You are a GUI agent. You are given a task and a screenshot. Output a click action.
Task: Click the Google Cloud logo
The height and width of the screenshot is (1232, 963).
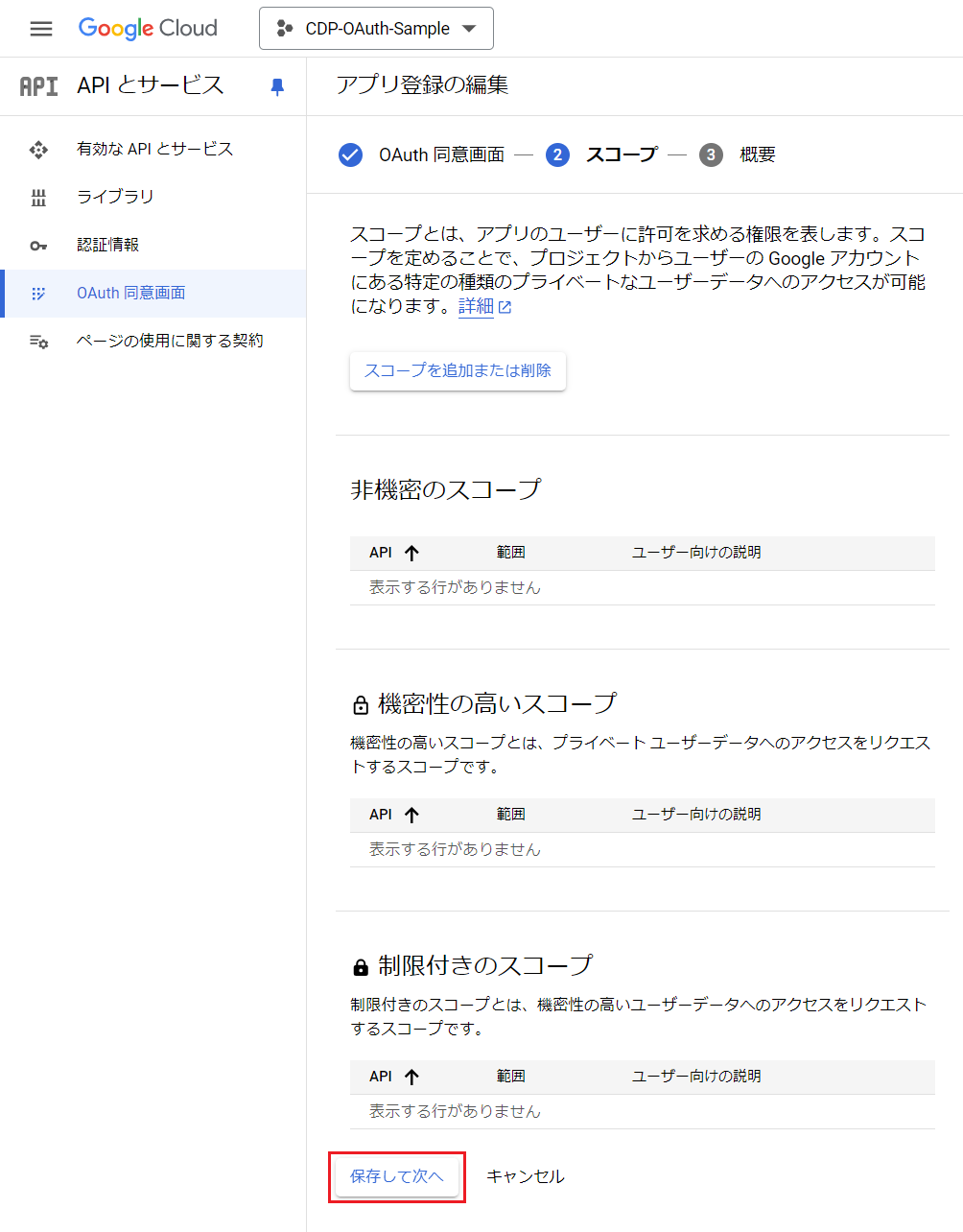point(148,29)
